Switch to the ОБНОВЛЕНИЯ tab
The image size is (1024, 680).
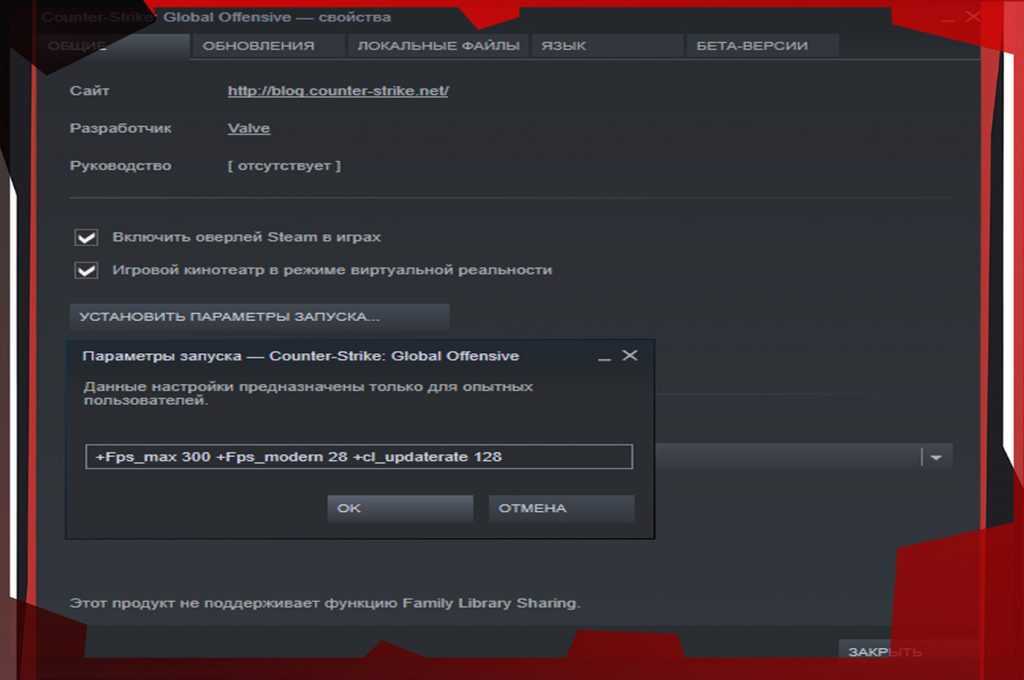click(268, 46)
